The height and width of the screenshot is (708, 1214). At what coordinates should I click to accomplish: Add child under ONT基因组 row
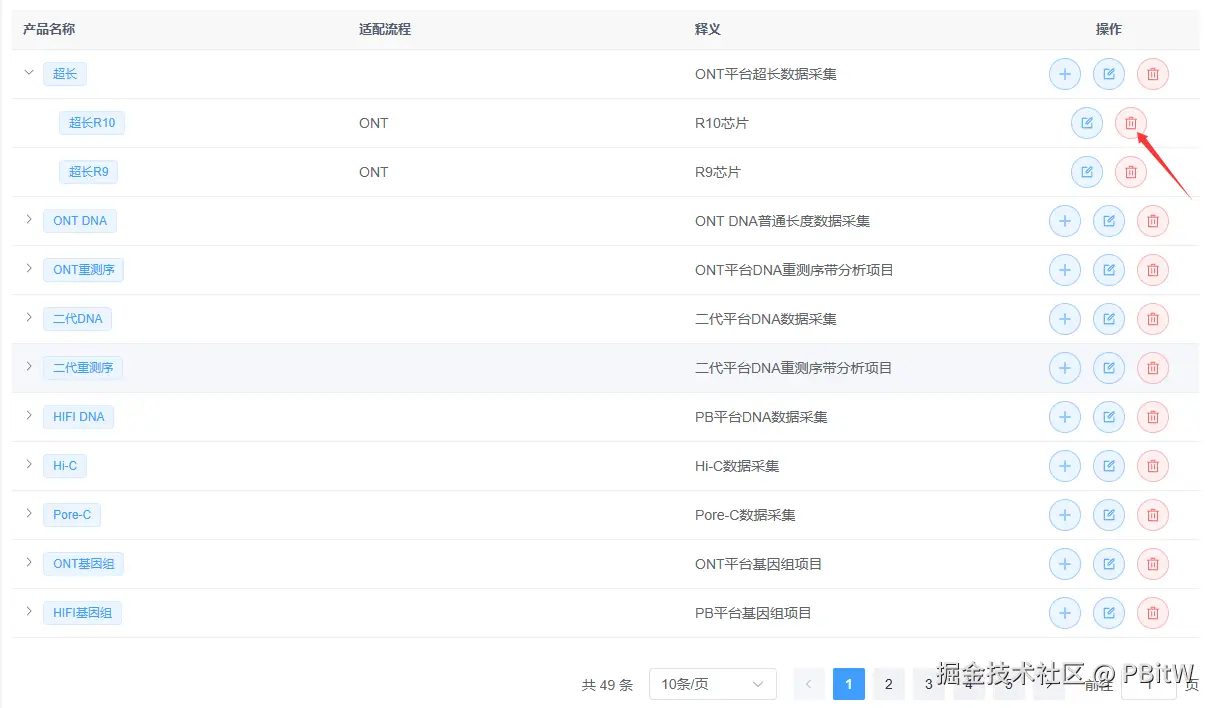pos(1065,564)
